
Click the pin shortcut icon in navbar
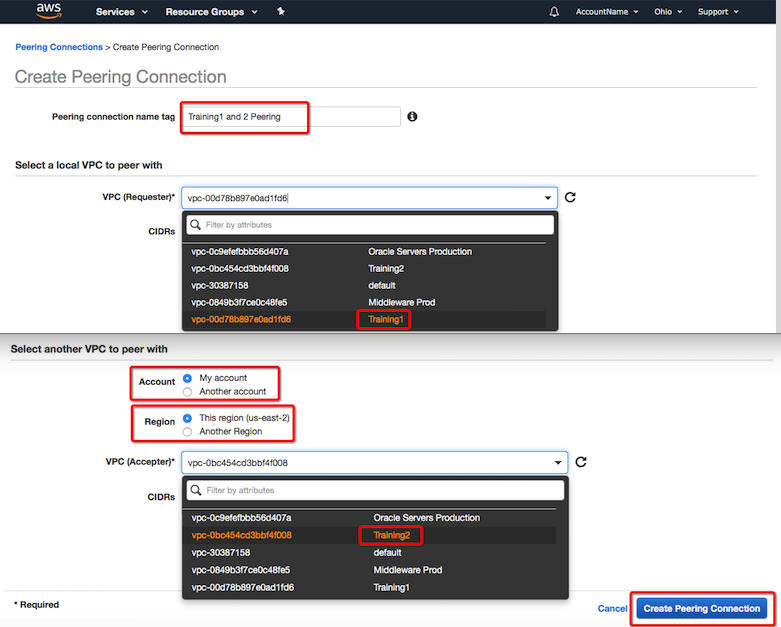pos(281,12)
